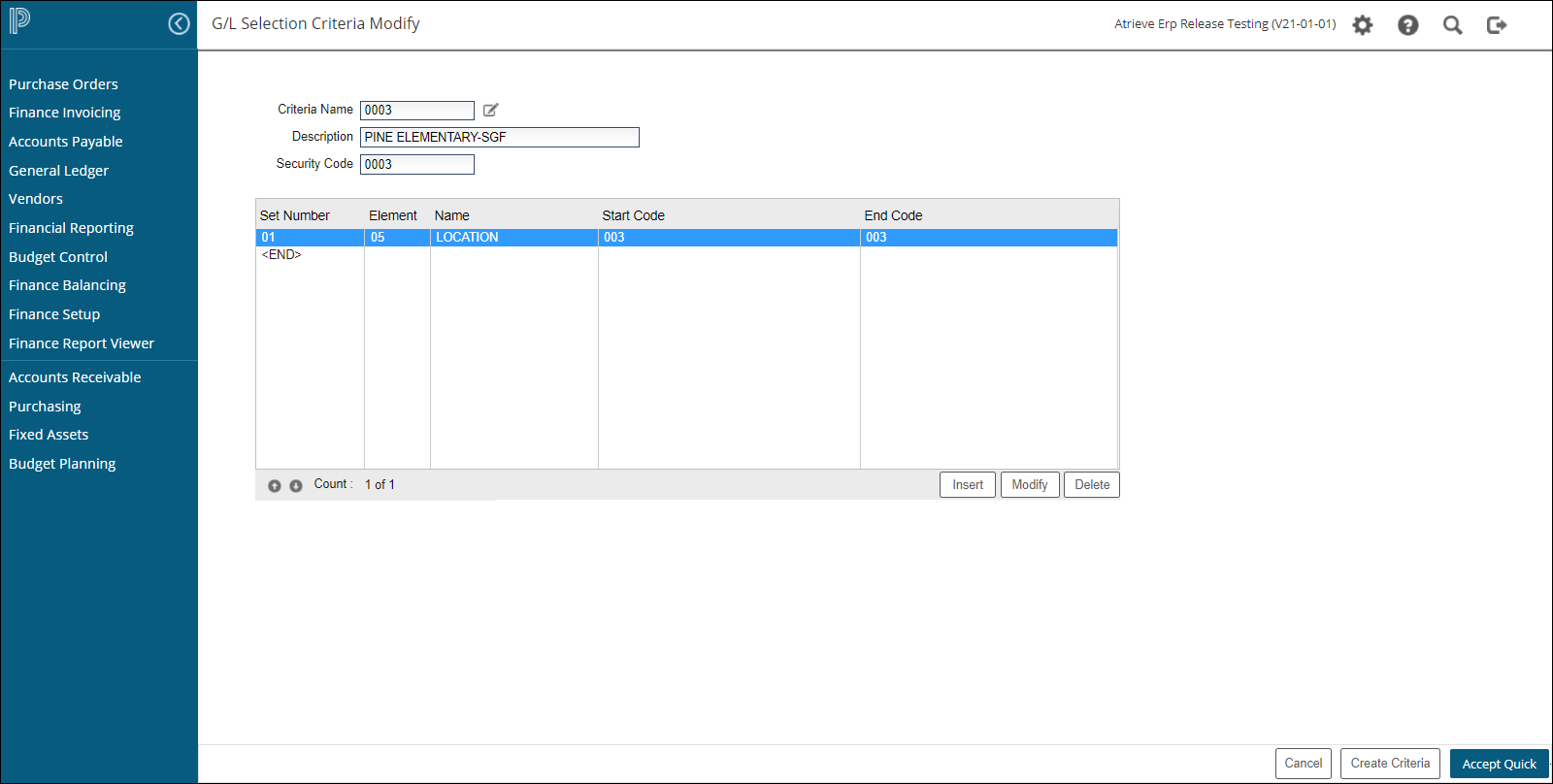This screenshot has width=1553, height=784.
Task: Click the PowerSchool logo
Action: coord(19,20)
